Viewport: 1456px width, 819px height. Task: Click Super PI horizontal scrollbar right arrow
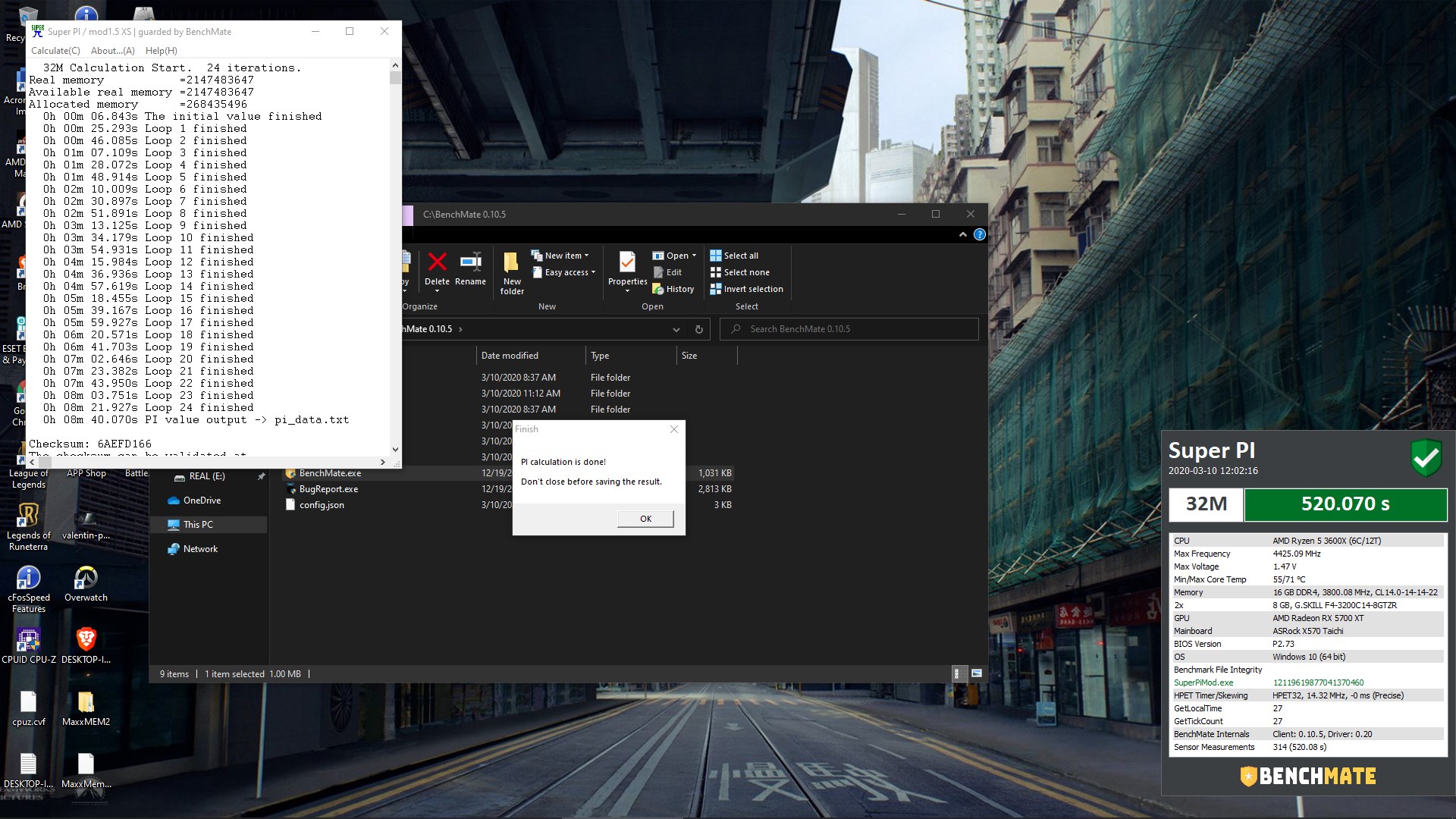[383, 462]
